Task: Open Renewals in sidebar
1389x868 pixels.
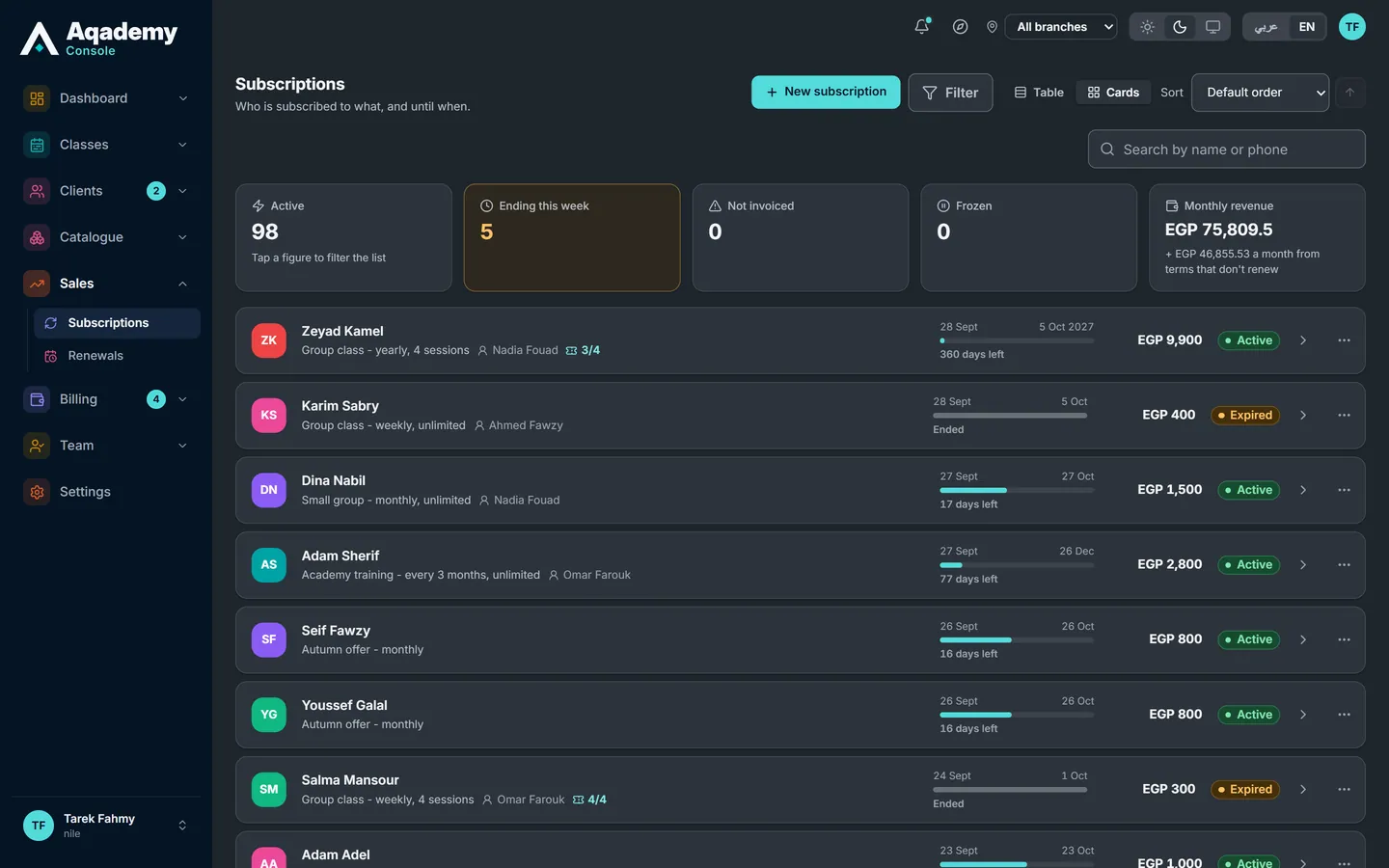Action: [117, 356]
